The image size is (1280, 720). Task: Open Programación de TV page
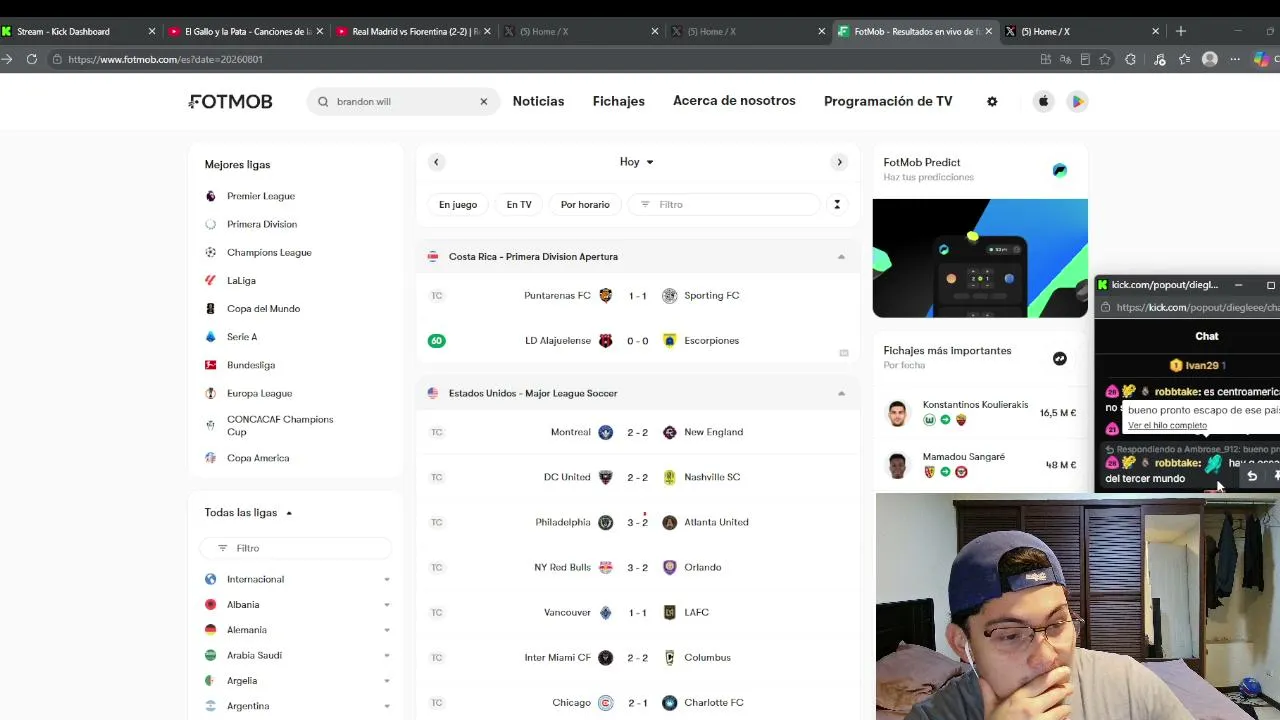pos(888,101)
